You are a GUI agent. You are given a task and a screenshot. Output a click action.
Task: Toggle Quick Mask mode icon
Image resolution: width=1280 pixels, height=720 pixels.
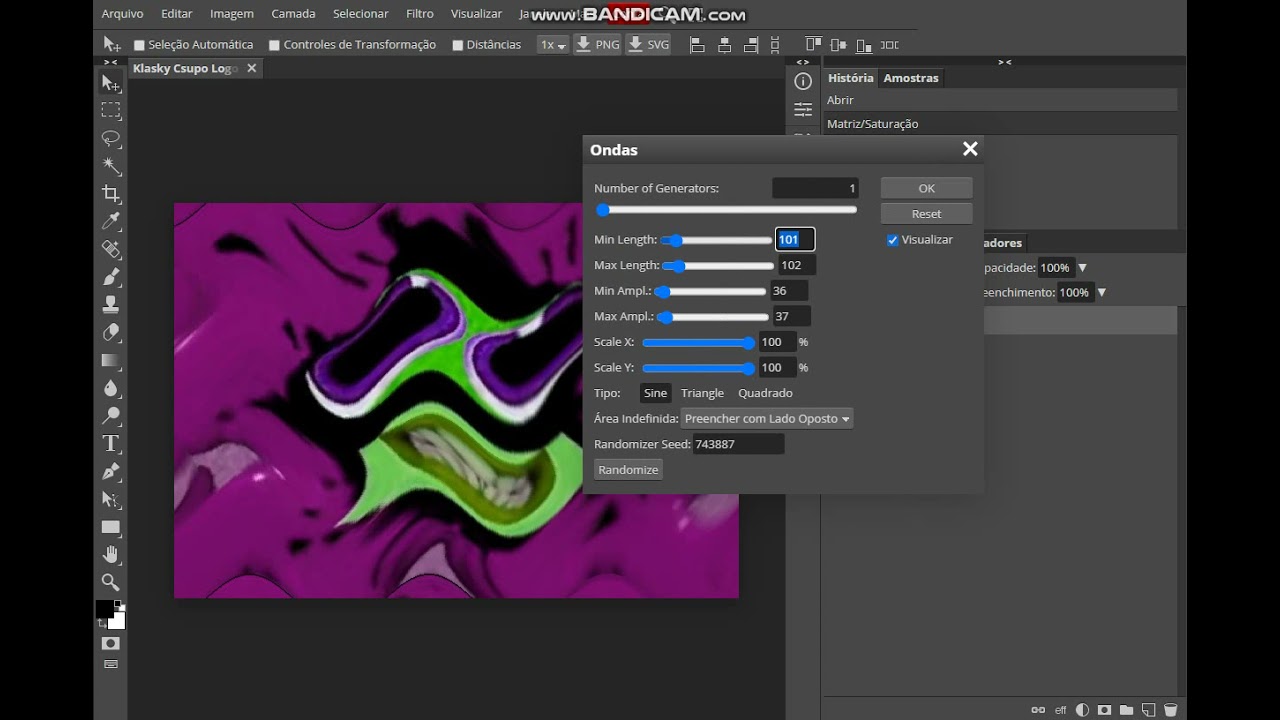click(111, 643)
